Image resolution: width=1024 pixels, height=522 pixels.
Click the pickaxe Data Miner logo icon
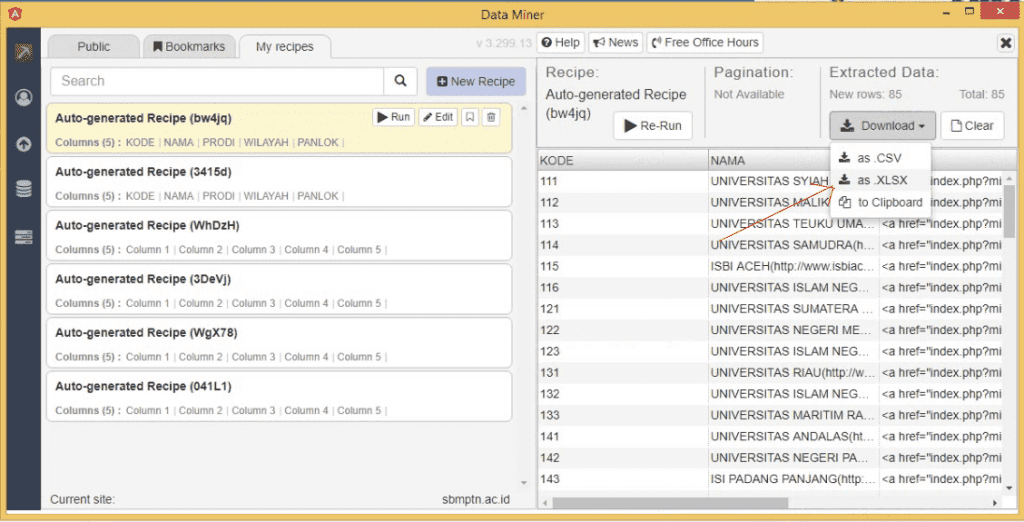click(x=23, y=52)
